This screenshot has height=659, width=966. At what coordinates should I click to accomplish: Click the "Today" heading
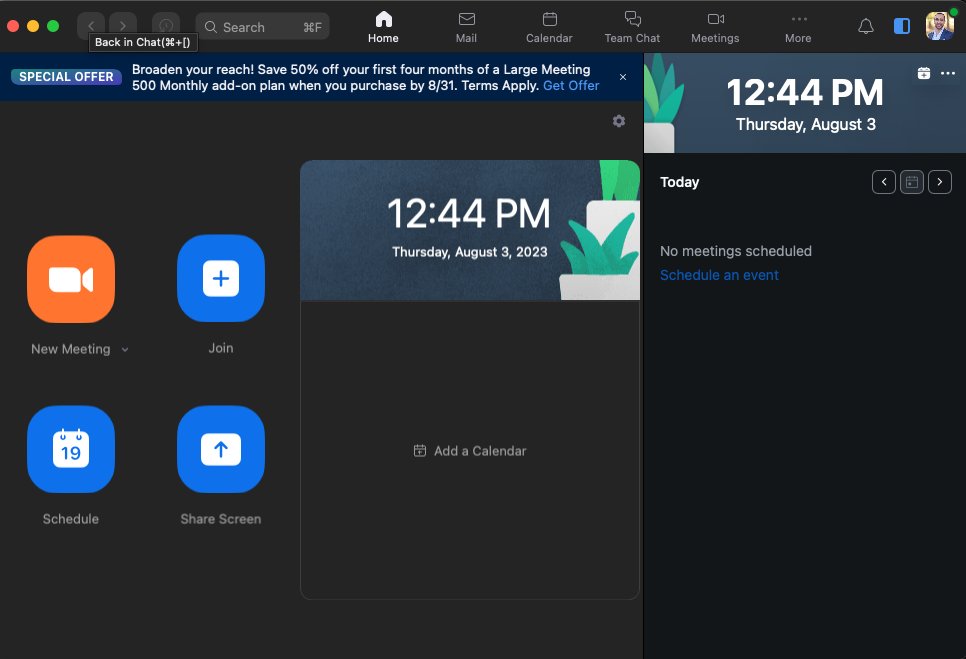click(x=680, y=182)
